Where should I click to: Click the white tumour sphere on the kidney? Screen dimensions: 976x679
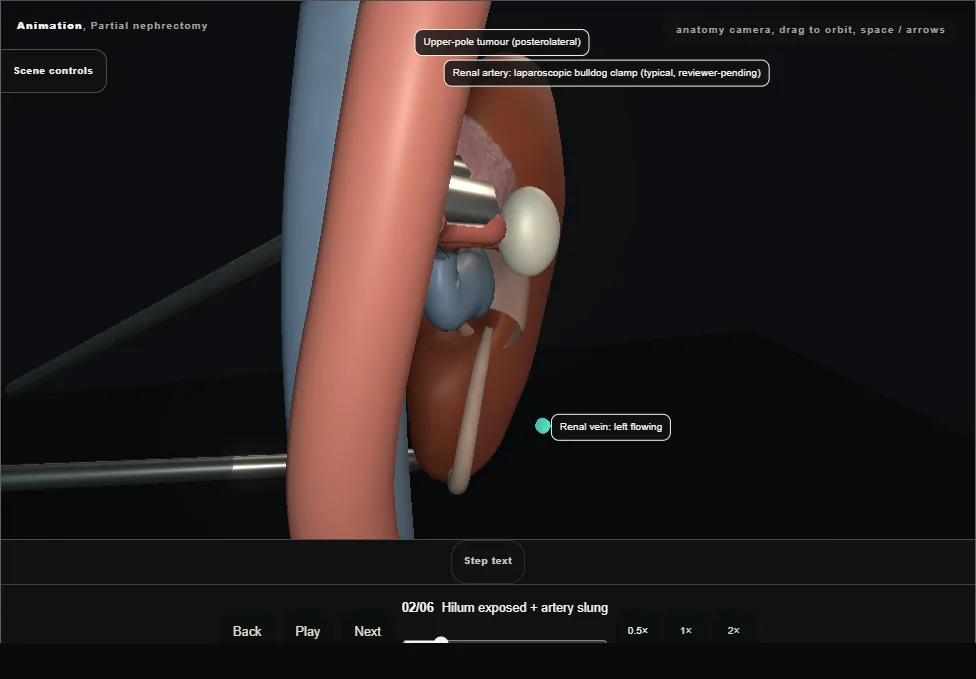530,231
